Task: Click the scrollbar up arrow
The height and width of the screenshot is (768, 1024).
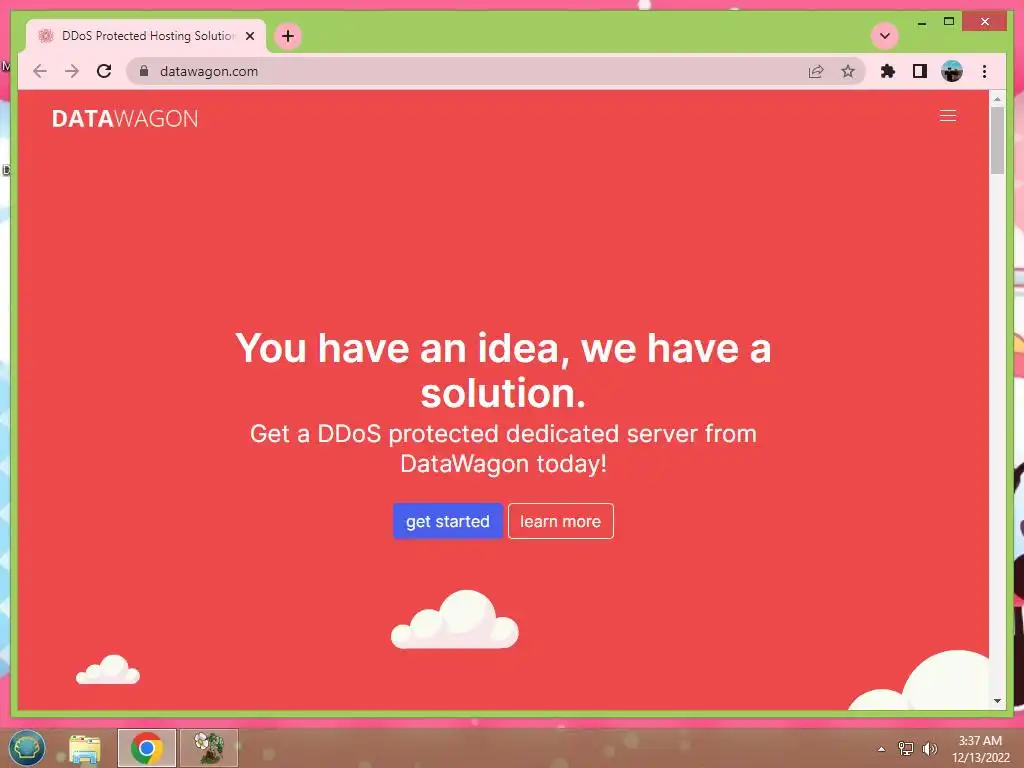Action: tap(997, 99)
